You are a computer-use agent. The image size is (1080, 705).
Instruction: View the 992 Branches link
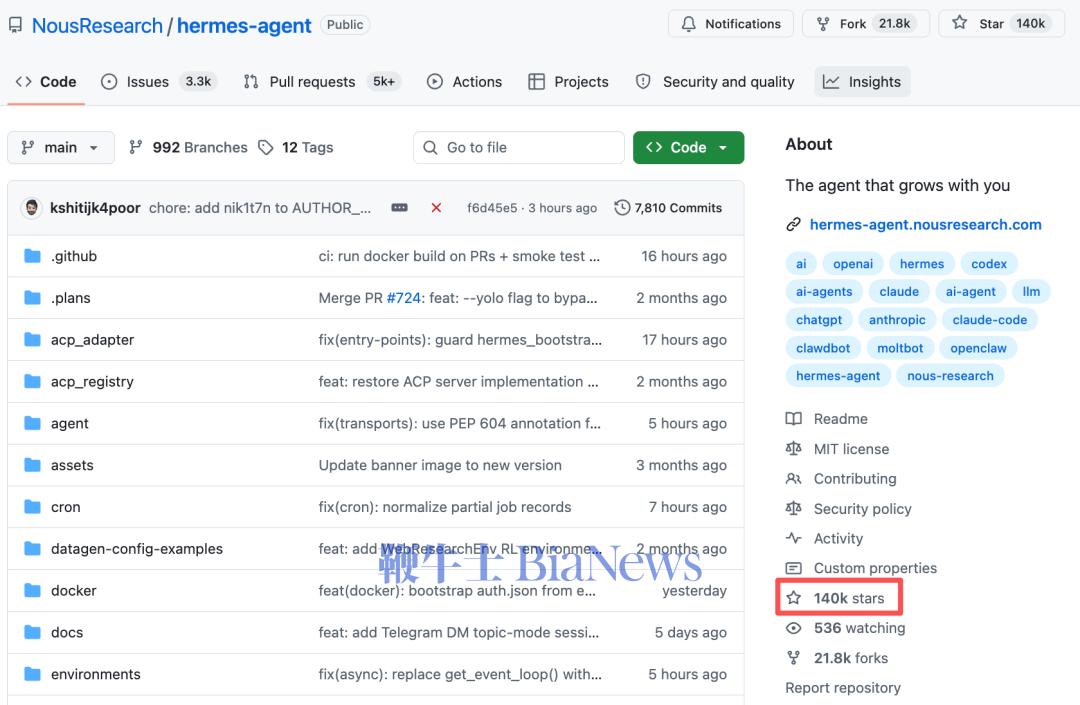(x=188, y=147)
